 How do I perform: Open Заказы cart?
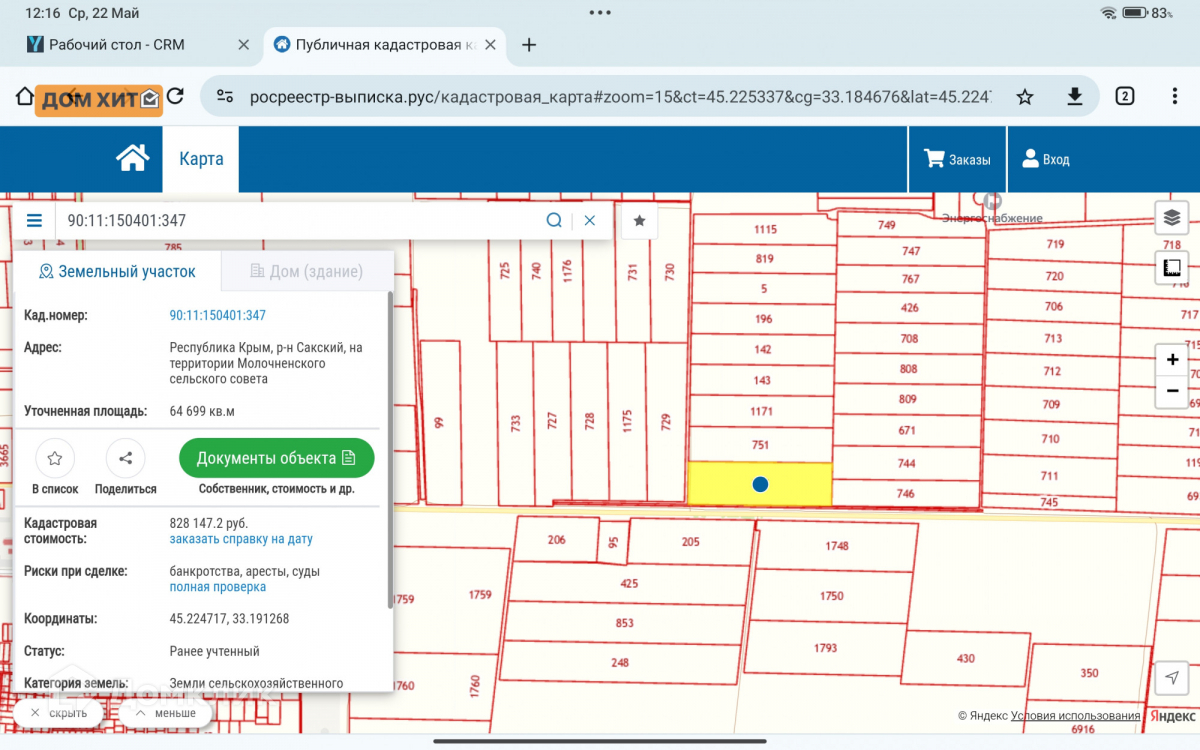[x=957, y=159]
